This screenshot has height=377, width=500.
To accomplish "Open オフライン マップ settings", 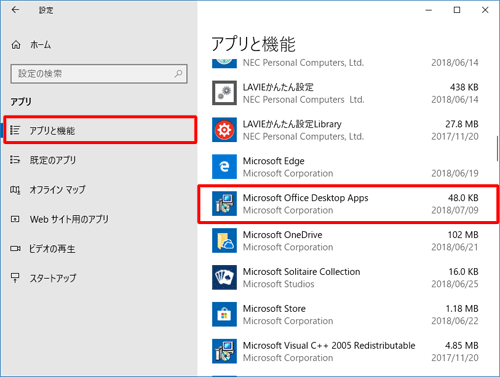I will [99, 190].
